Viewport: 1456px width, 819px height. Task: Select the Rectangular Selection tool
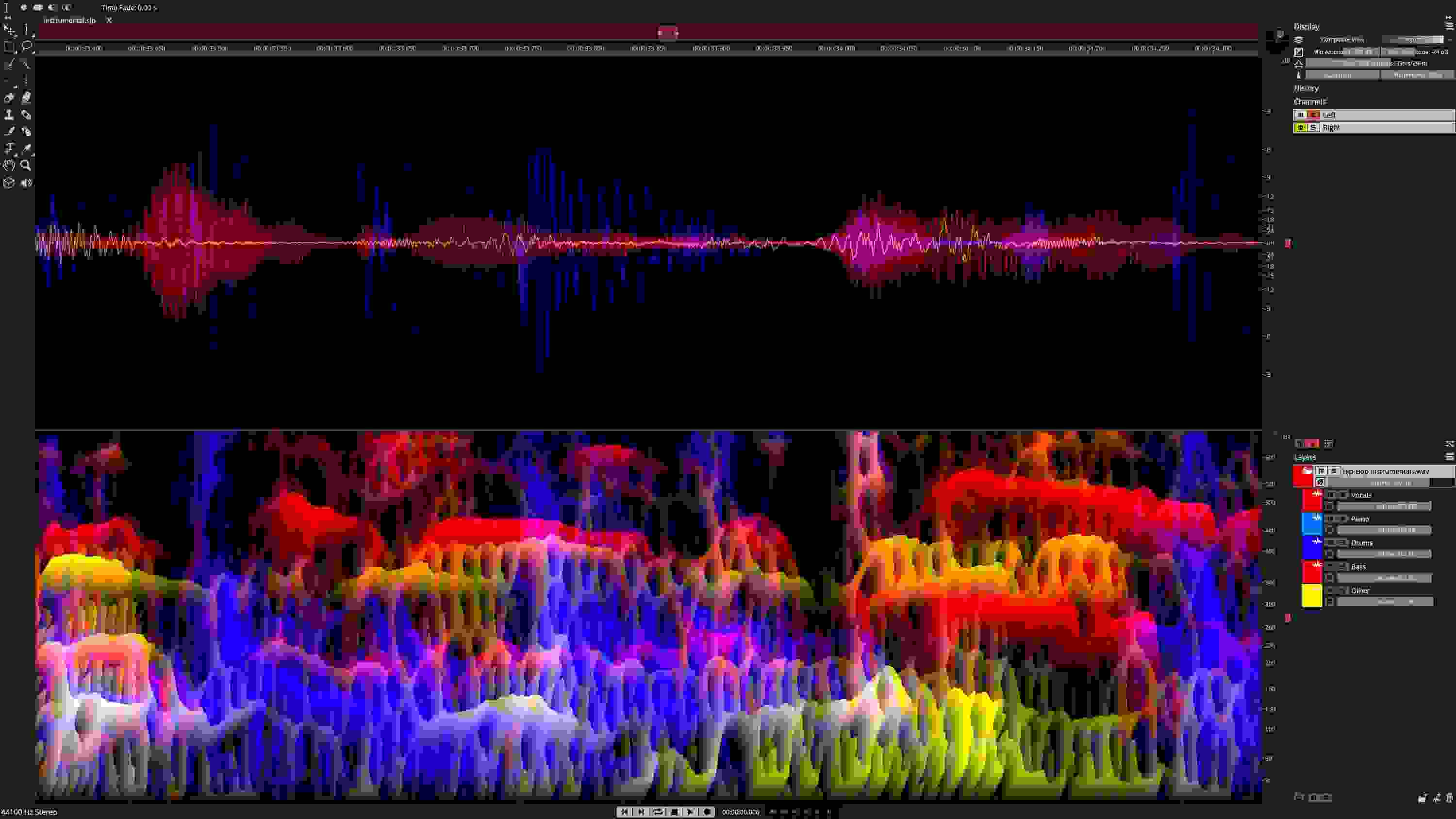coord(9,47)
